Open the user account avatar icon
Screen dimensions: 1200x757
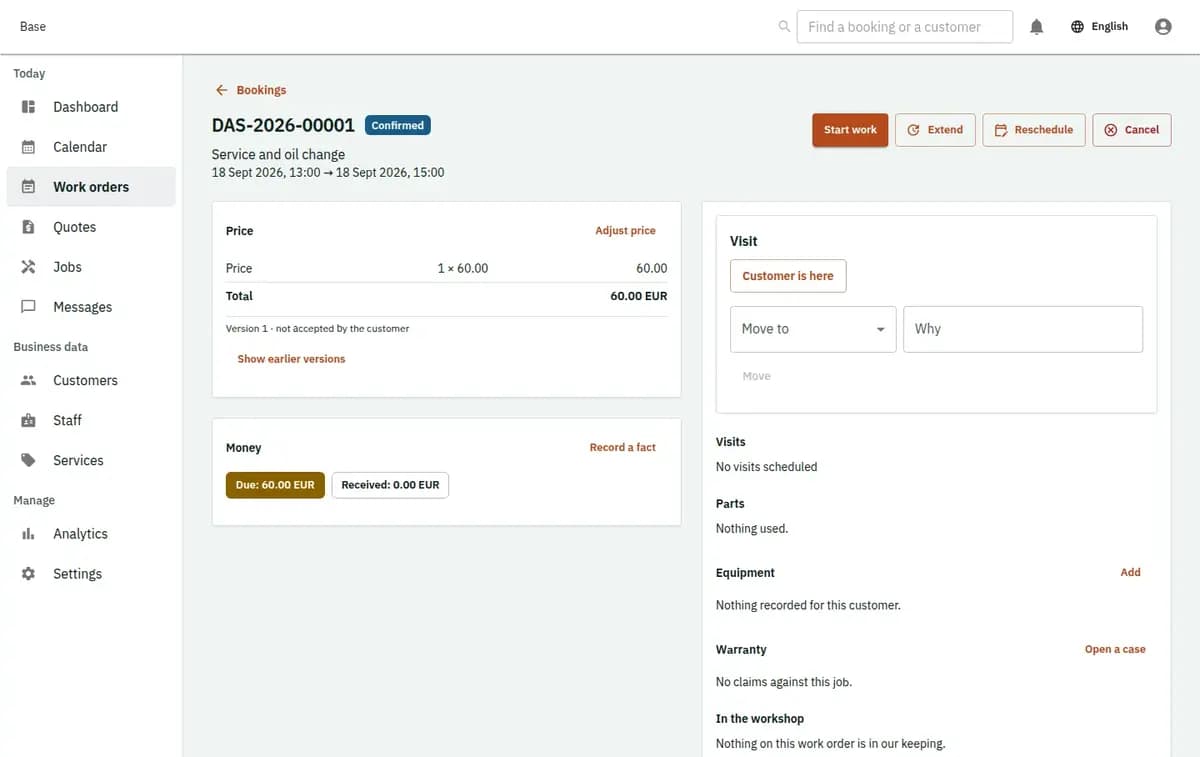(1163, 27)
